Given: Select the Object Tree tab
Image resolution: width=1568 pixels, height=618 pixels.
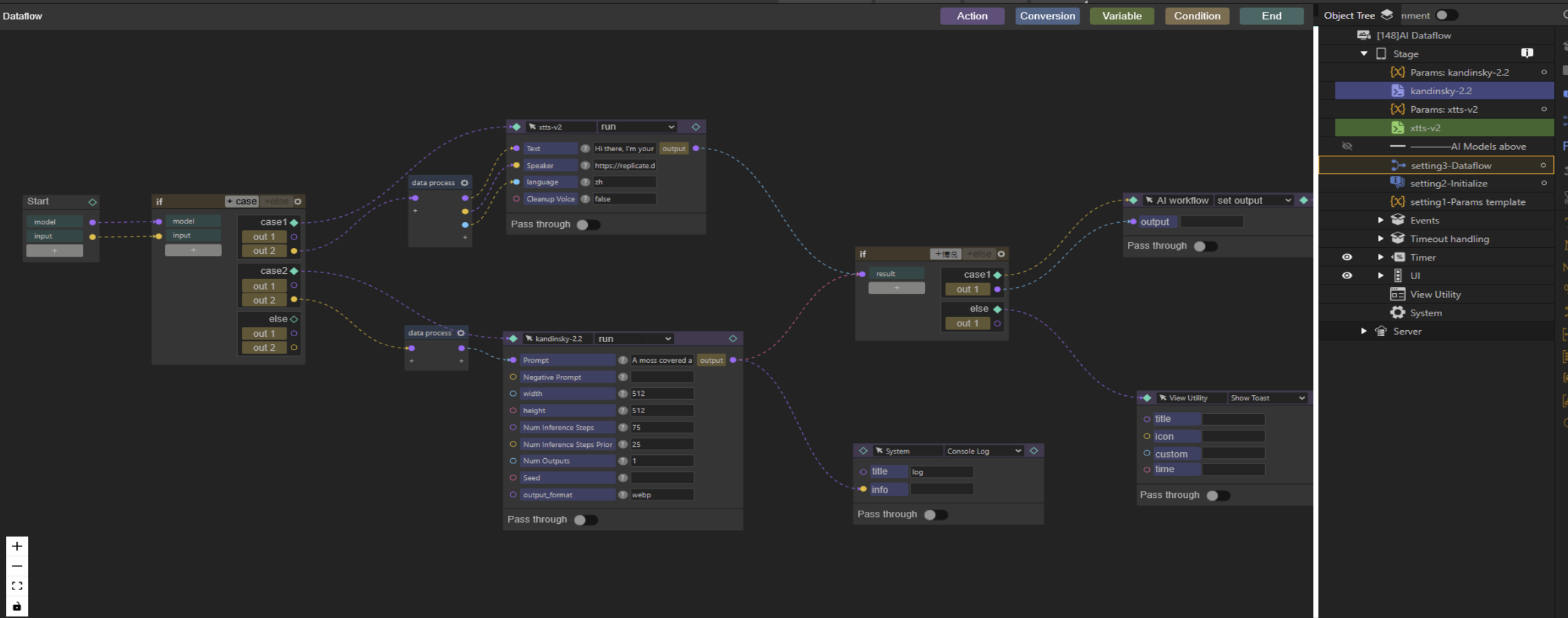Looking at the screenshot, I should (x=1349, y=15).
